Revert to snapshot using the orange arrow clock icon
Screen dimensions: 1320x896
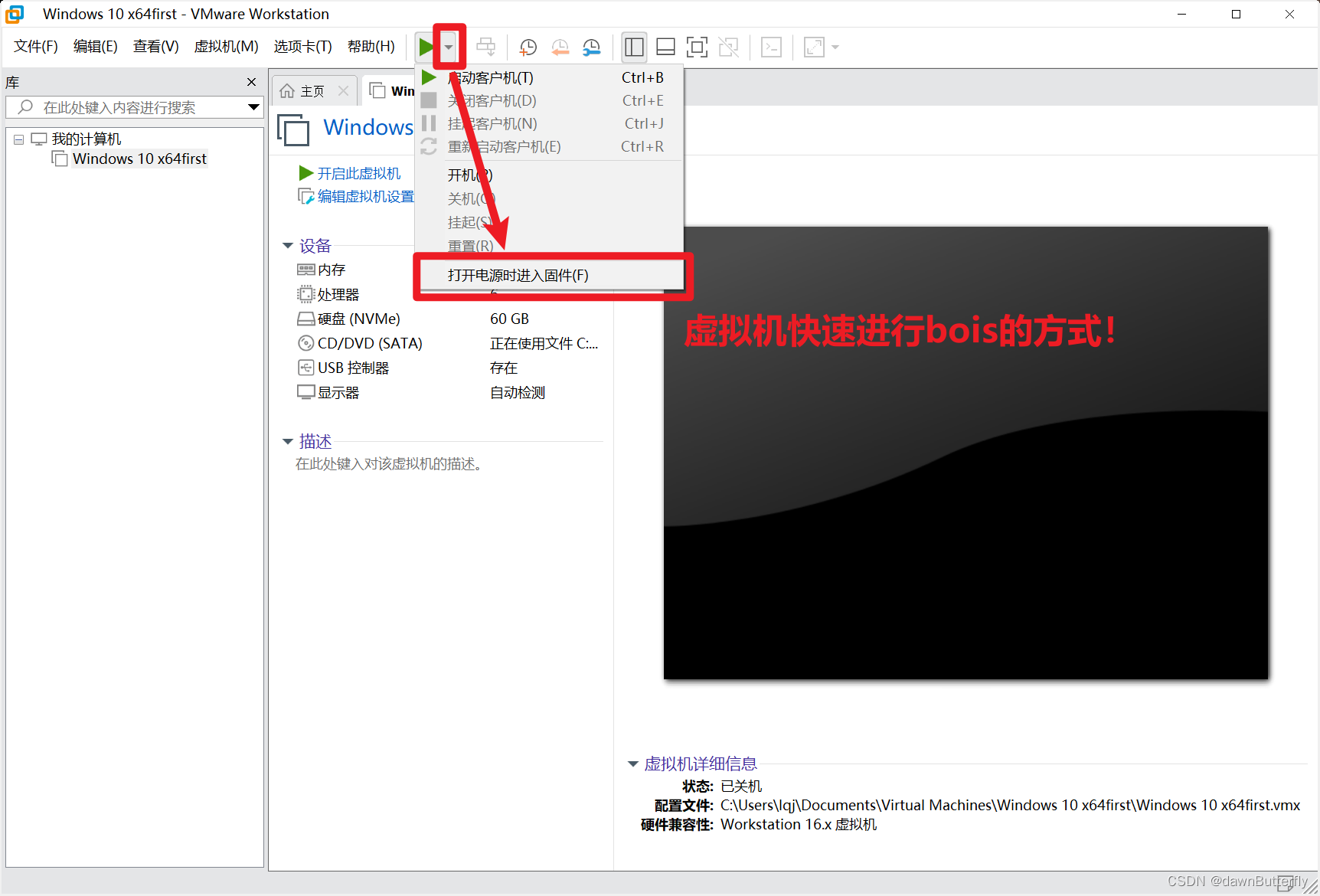click(560, 47)
